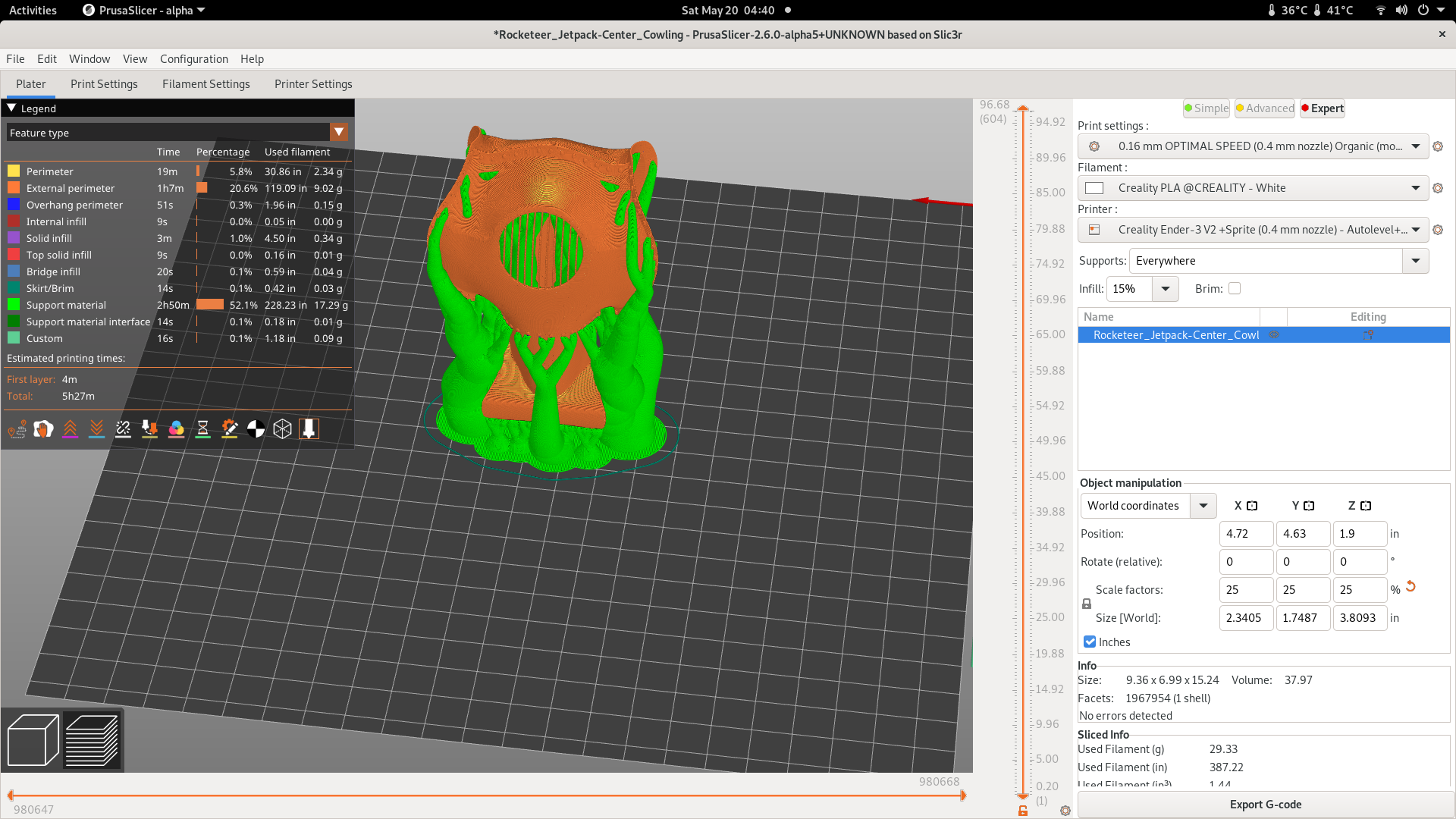Switch to sliced layers preview view
Screen dimensions: 1456x819
[92, 740]
